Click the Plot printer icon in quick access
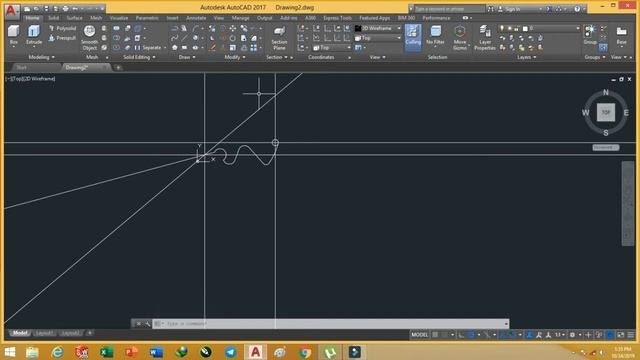Screen dimensions: 640x360 point(65,9)
